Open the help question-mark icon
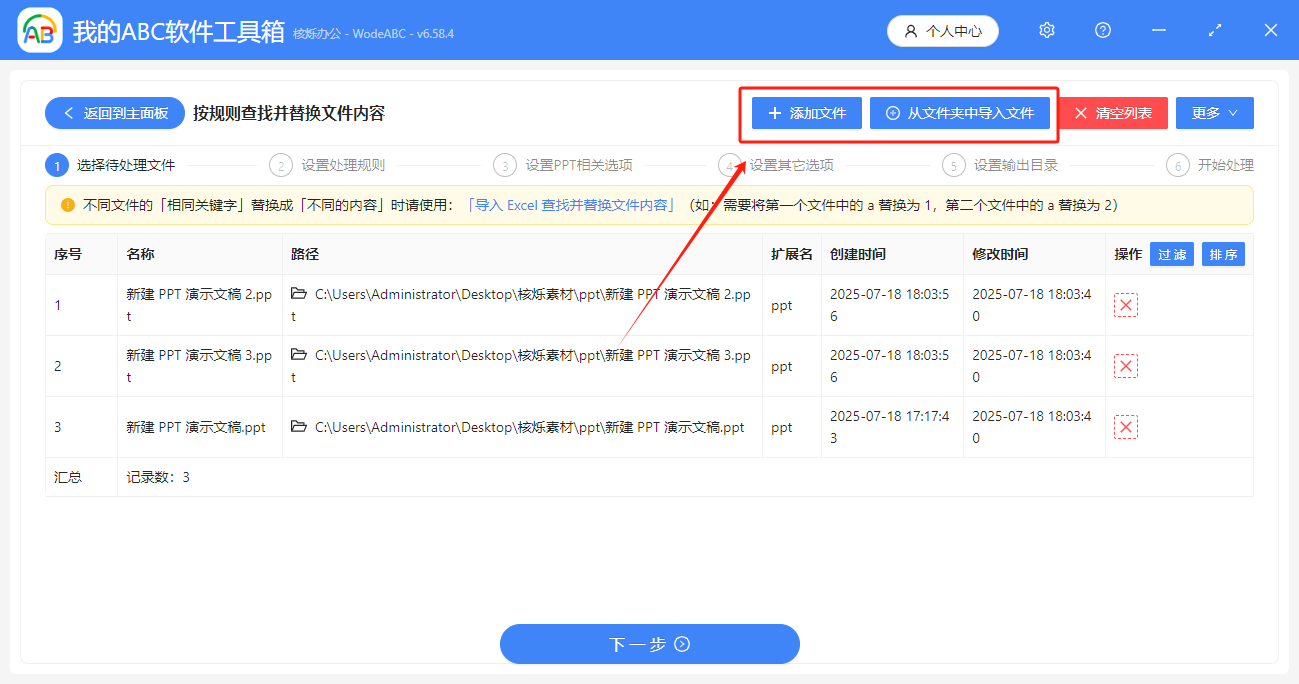Screen dimensions: 1299x684 [1102, 30]
